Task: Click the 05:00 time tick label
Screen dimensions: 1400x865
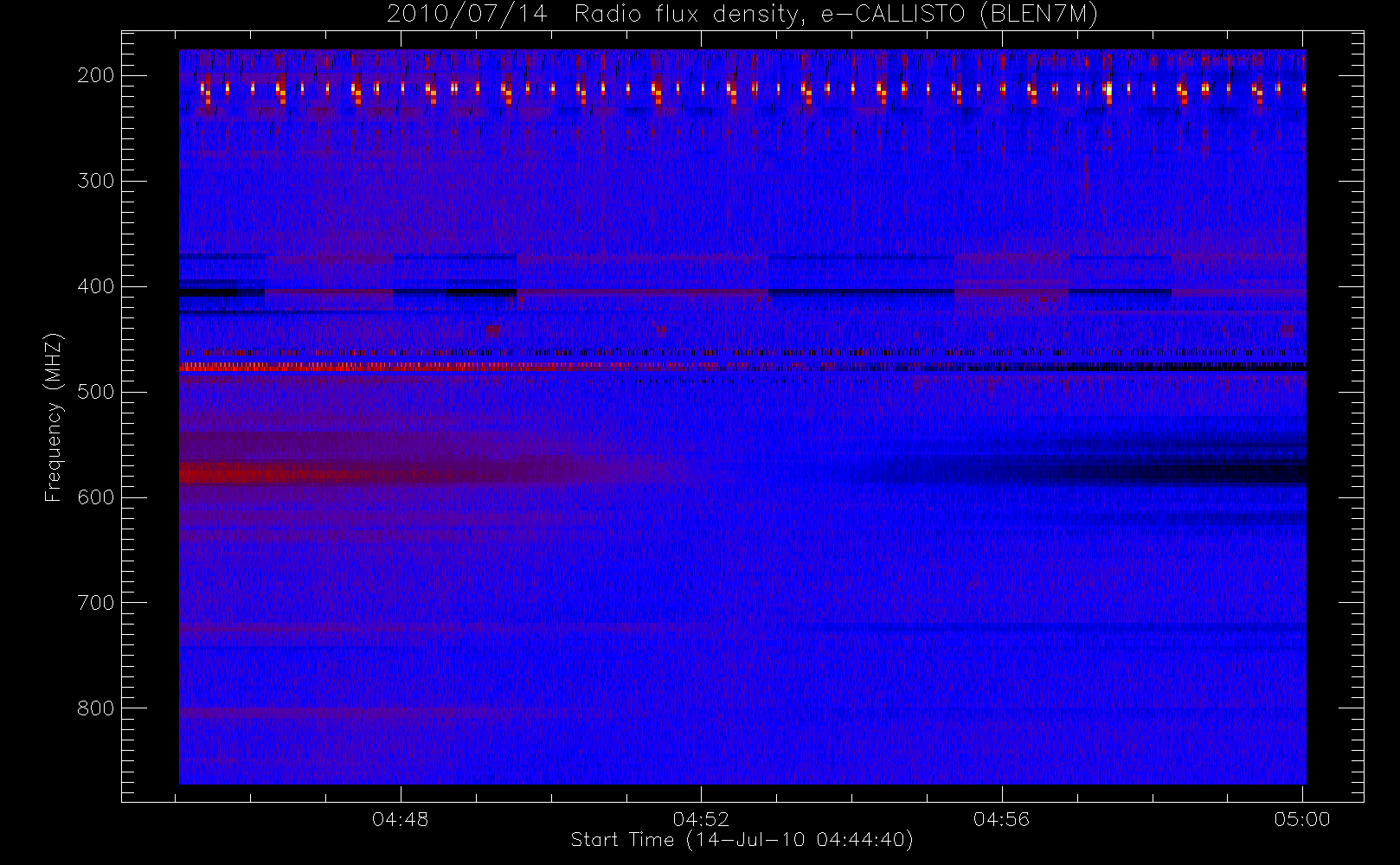Action: point(1302,819)
